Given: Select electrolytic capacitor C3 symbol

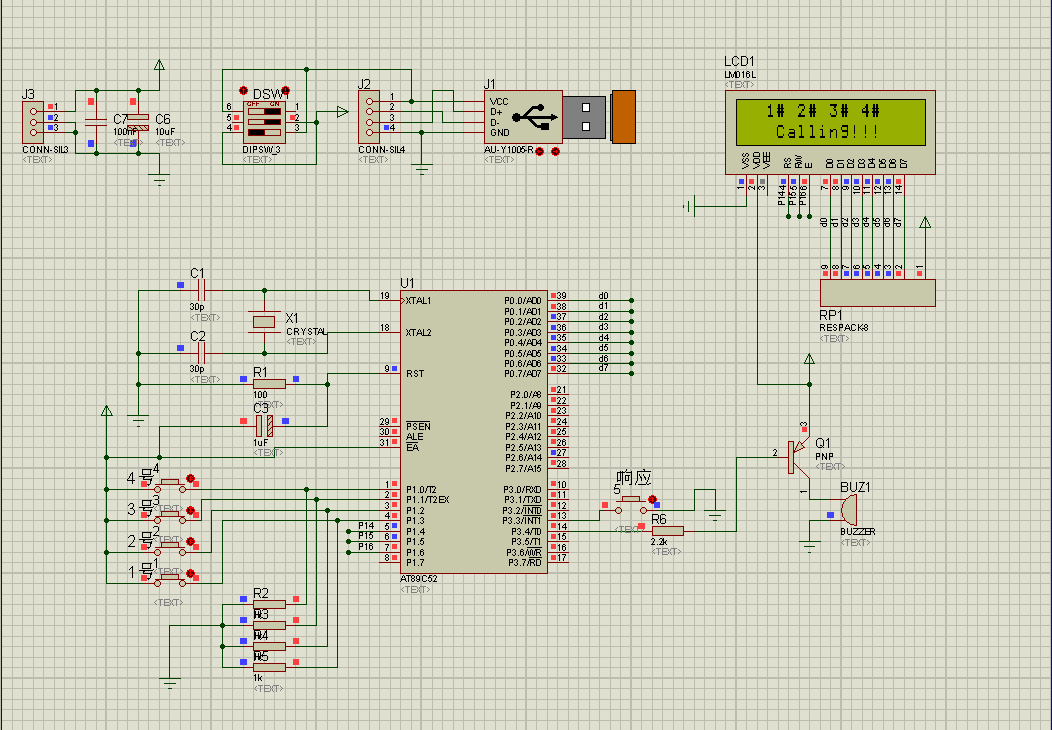Looking at the screenshot, I should click(264, 425).
